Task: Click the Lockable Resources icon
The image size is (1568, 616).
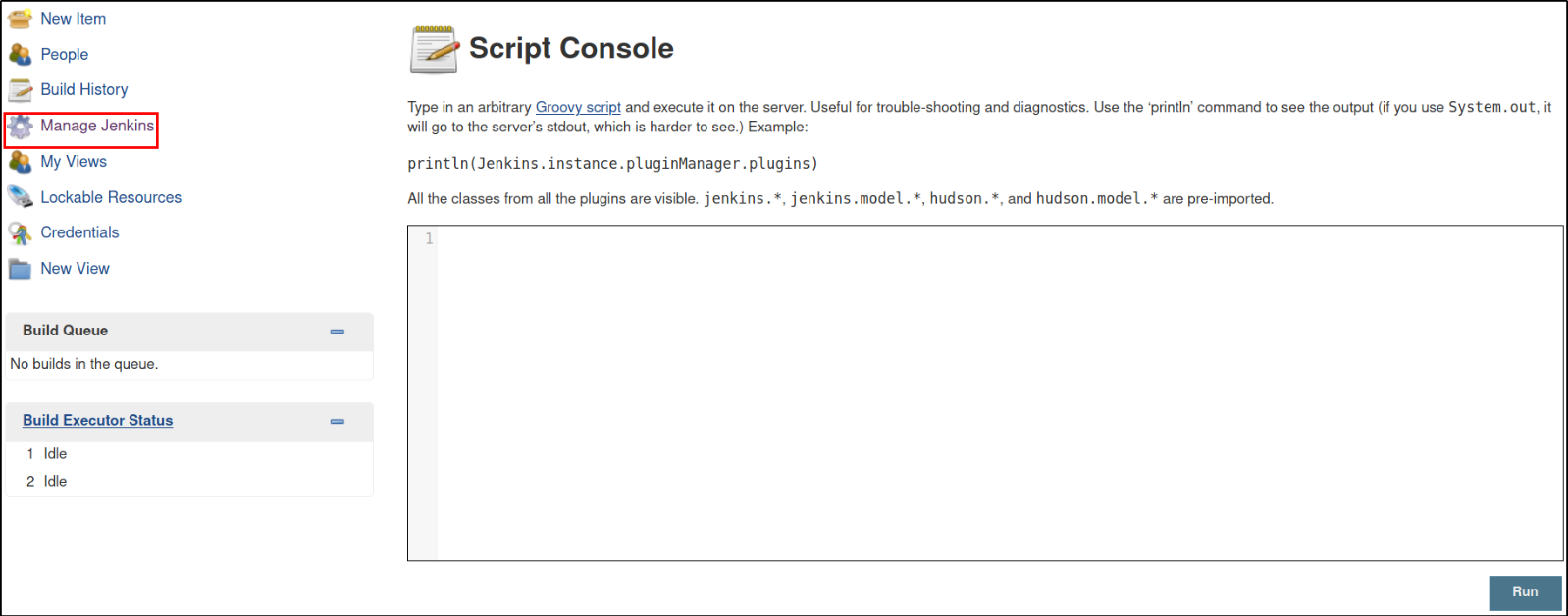Action: 20,197
